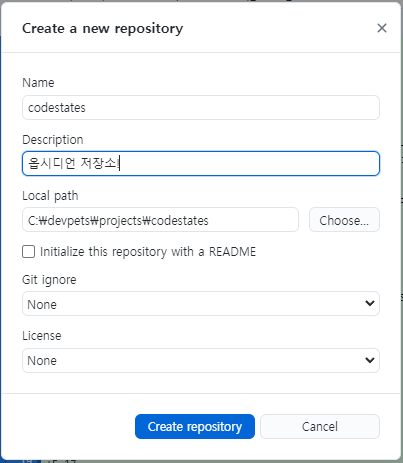The image size is (403, 463).
Task: Click the Description field label
Action: 53,140
